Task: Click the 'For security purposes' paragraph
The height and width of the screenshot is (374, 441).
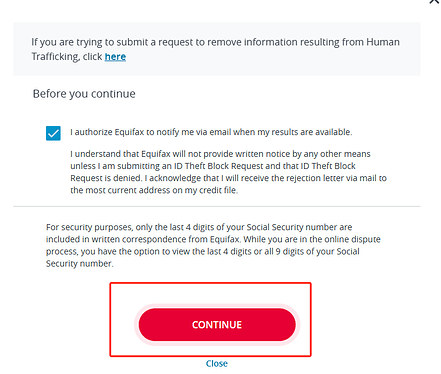Action: click(213, 245)
